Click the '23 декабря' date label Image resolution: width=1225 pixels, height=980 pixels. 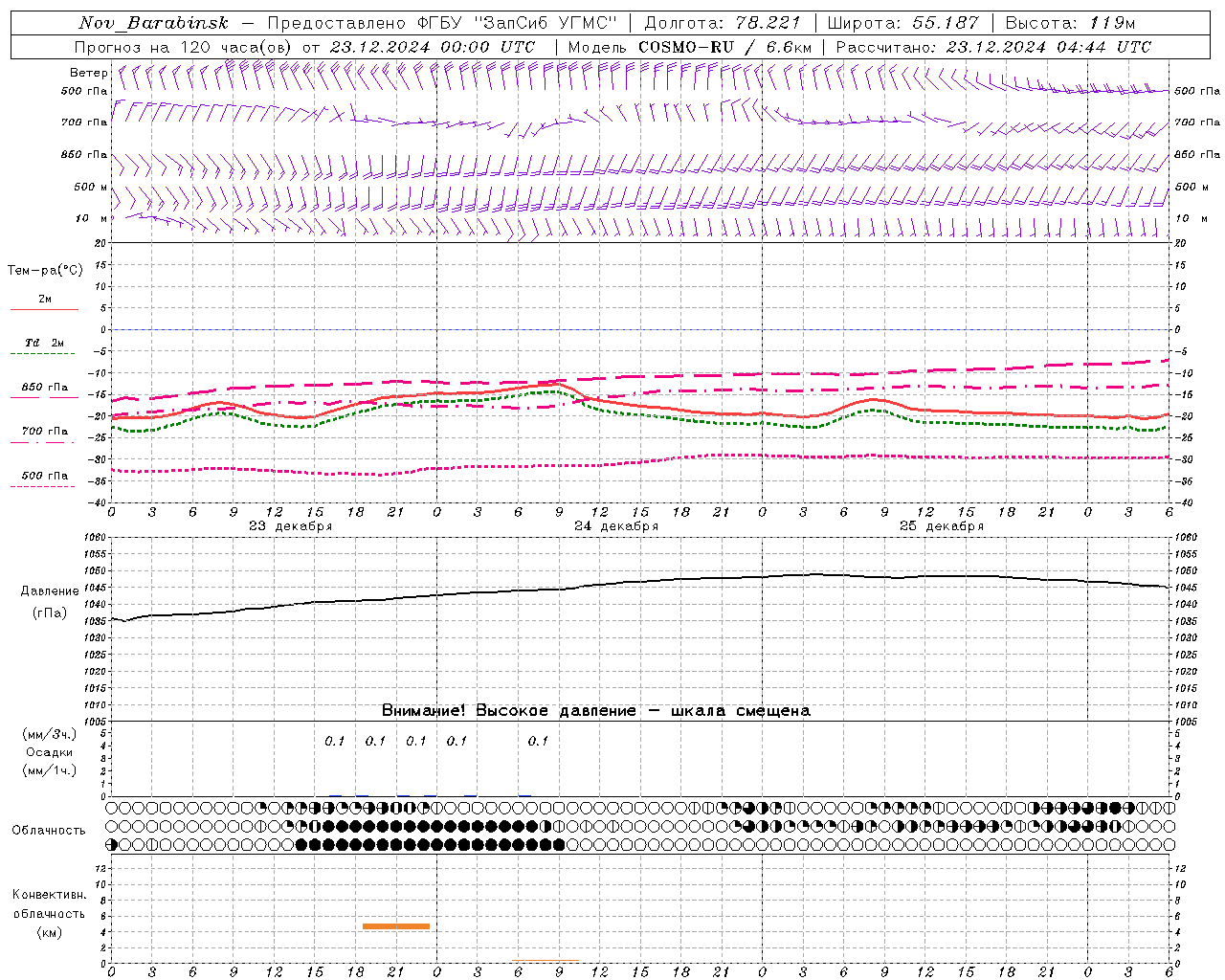[290, 526]
